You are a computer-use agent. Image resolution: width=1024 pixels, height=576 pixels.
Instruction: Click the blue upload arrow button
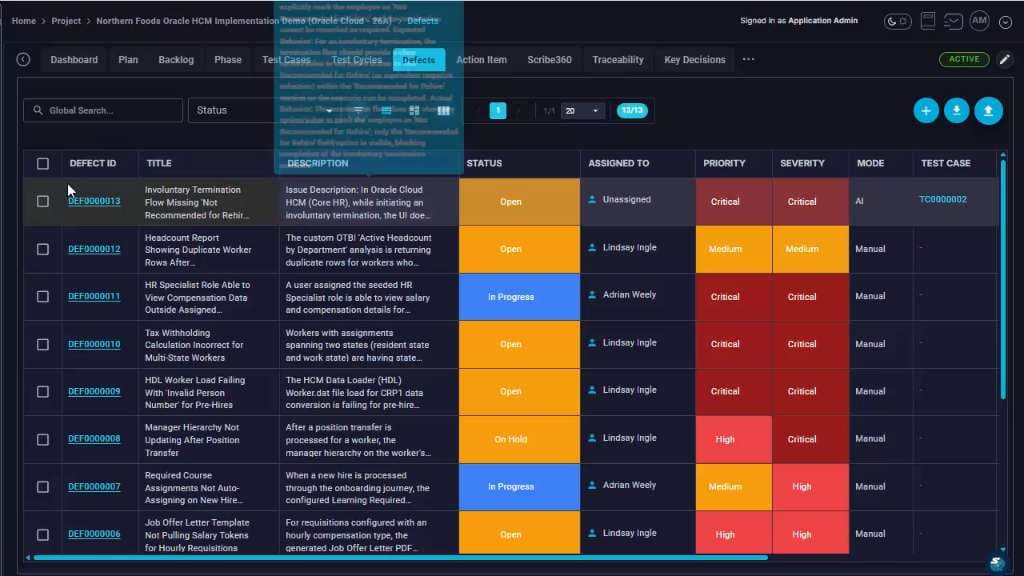pos(988,111)
